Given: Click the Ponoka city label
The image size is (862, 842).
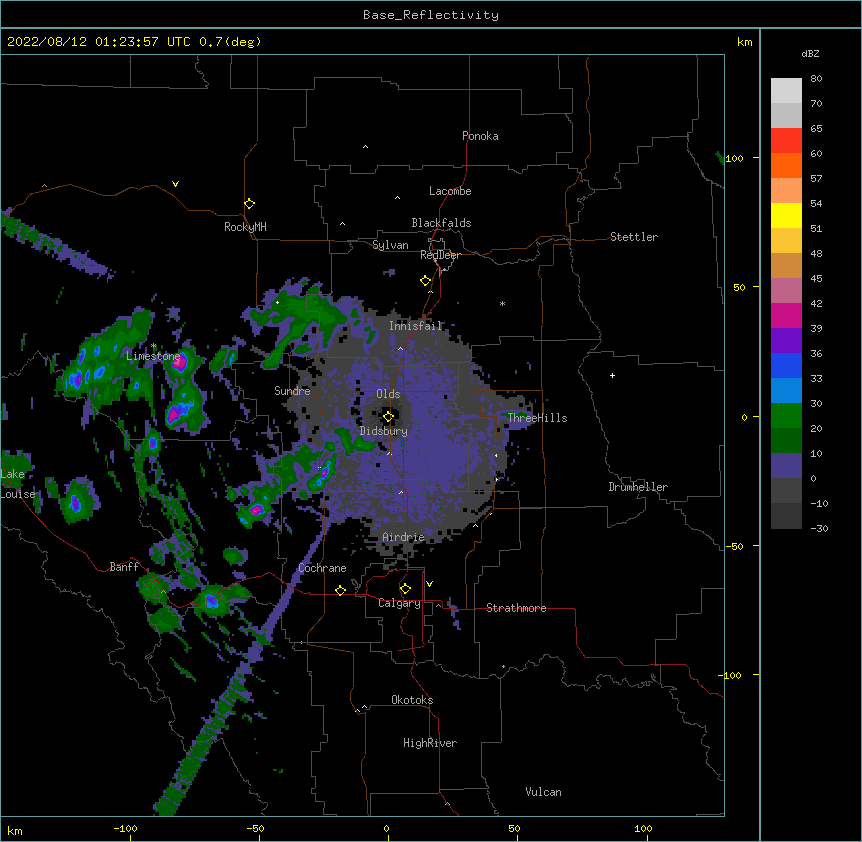Looking at the screenshot, I should (480, 136).
